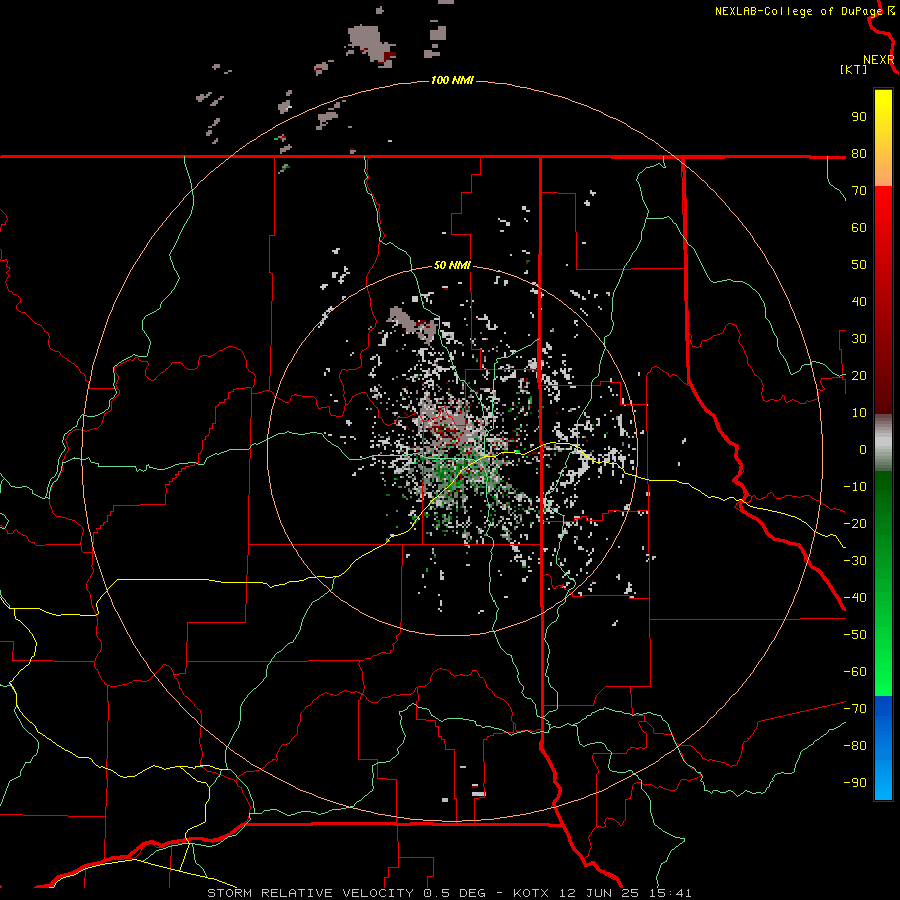Click the NEXLAB-College of DuPage credit text
This screenshot has width=900, height=900.
pos(799,11)
